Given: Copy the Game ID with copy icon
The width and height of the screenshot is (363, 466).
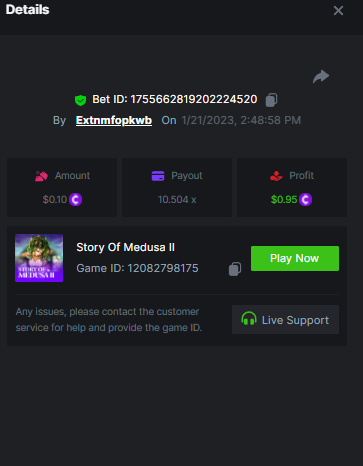Looking at the screenshot, I should 235,269.
